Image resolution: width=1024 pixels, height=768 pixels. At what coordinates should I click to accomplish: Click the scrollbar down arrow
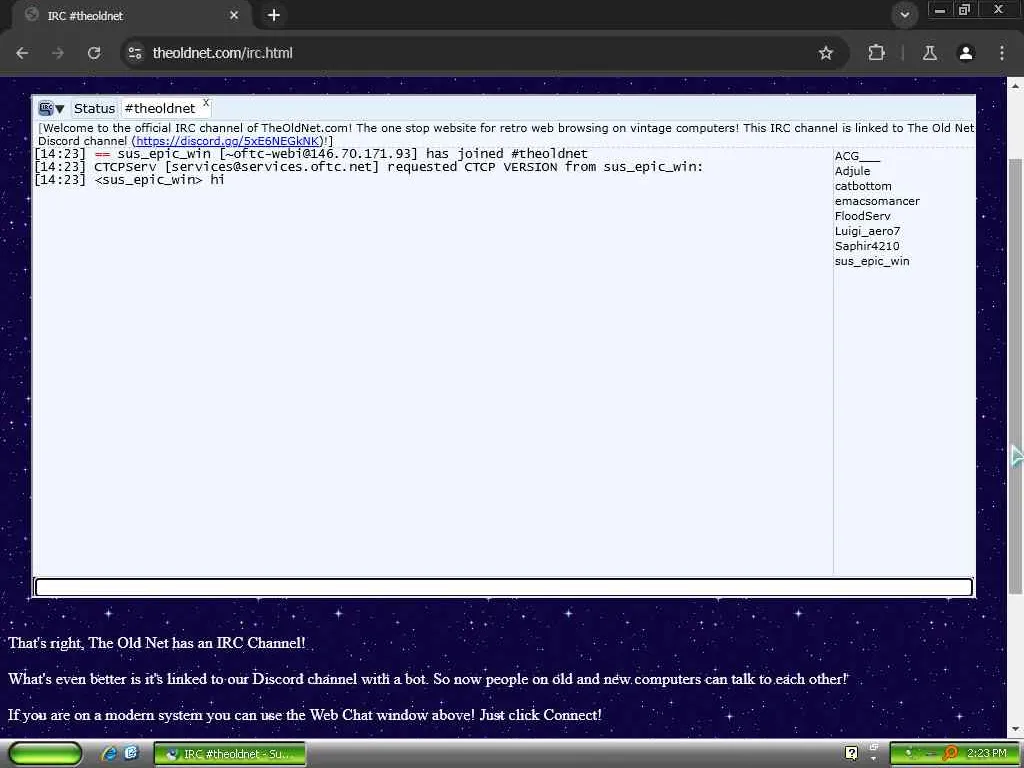click(1016, 728)
